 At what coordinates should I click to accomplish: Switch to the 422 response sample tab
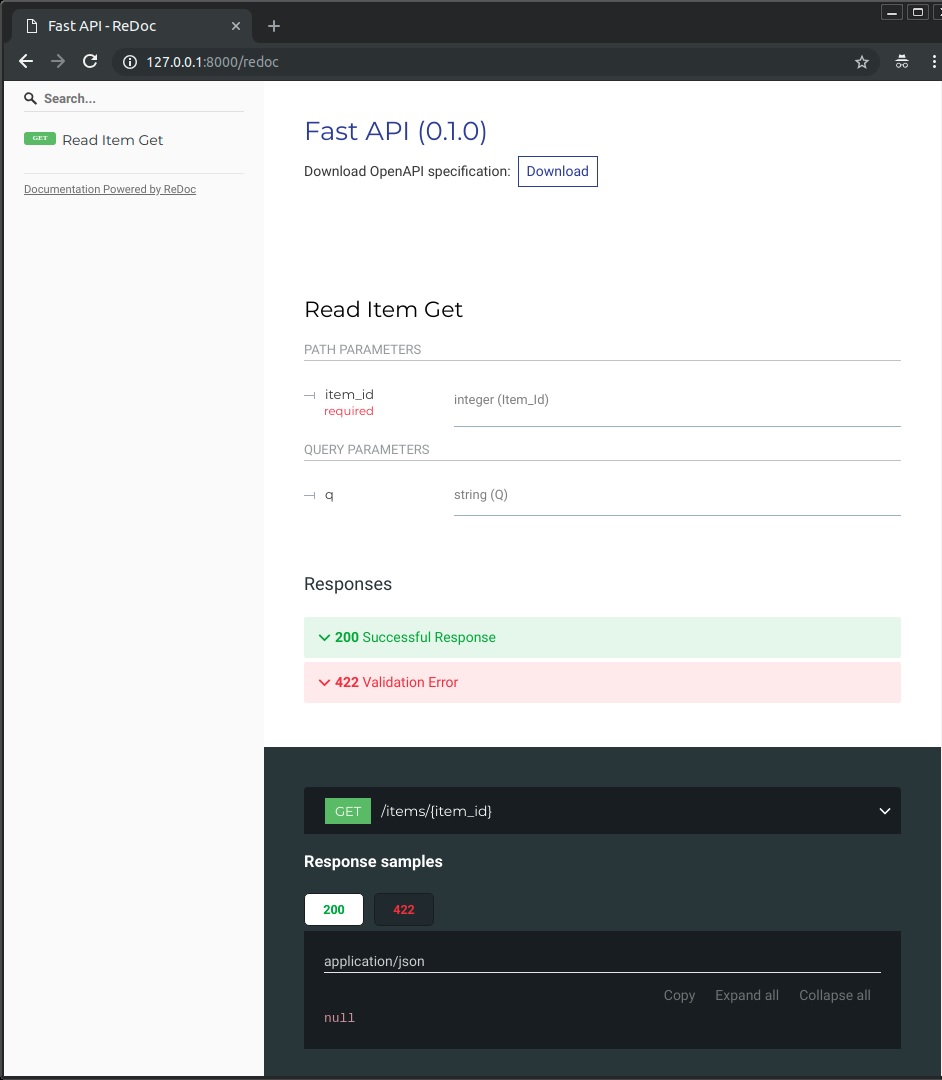coord(404,909)
